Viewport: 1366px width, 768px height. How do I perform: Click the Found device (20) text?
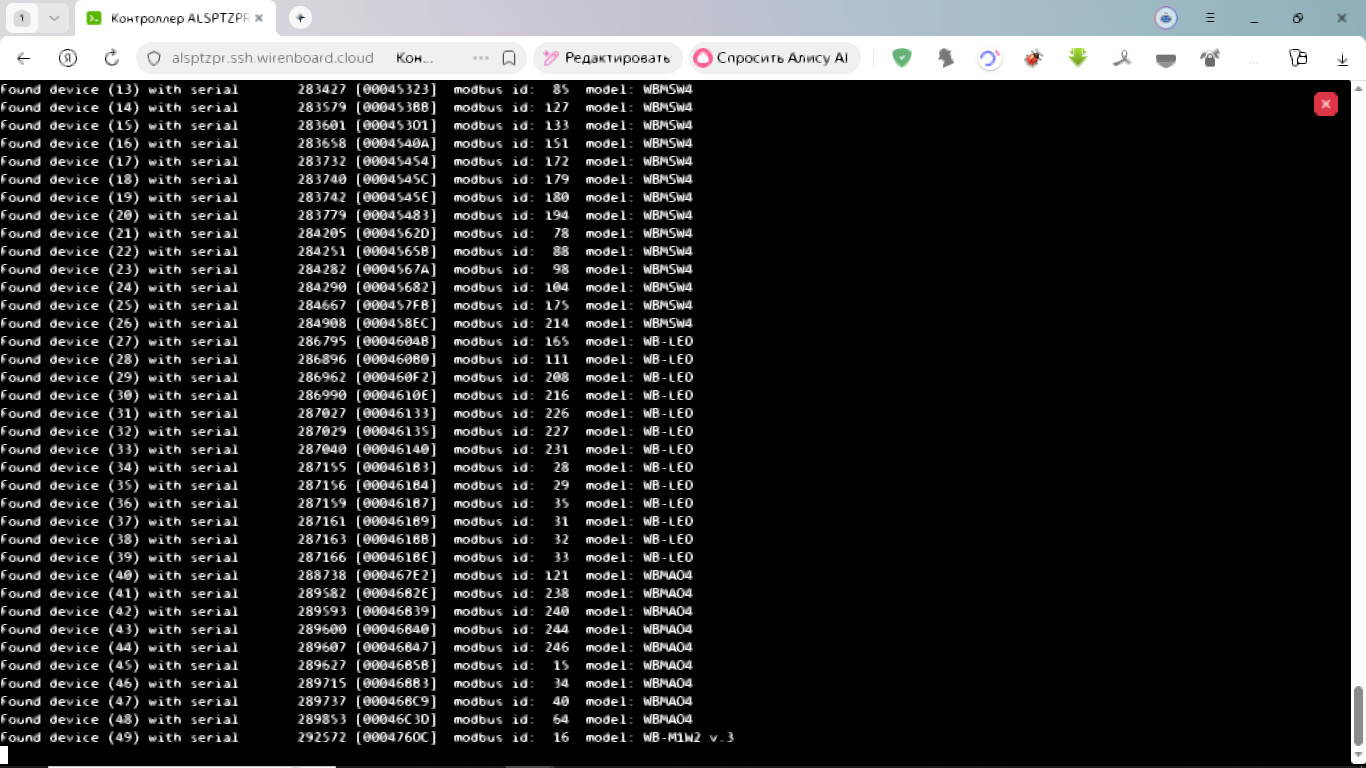click(x=70, y=215)
